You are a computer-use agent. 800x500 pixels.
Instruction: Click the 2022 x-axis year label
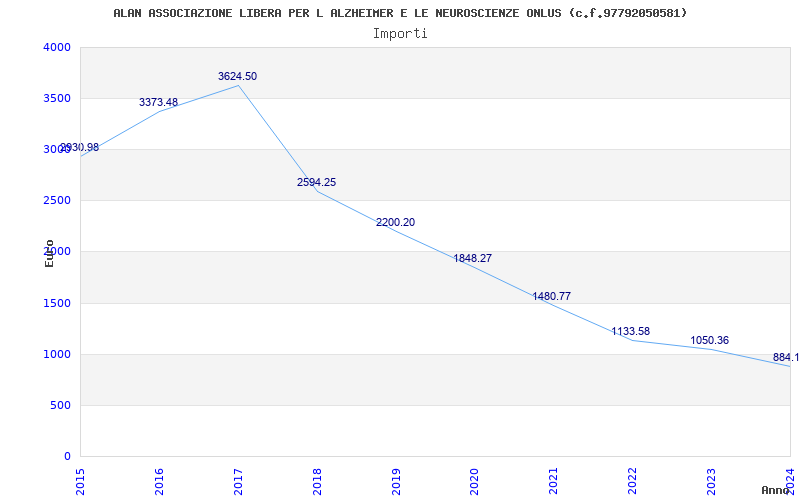tap(633, 481)
